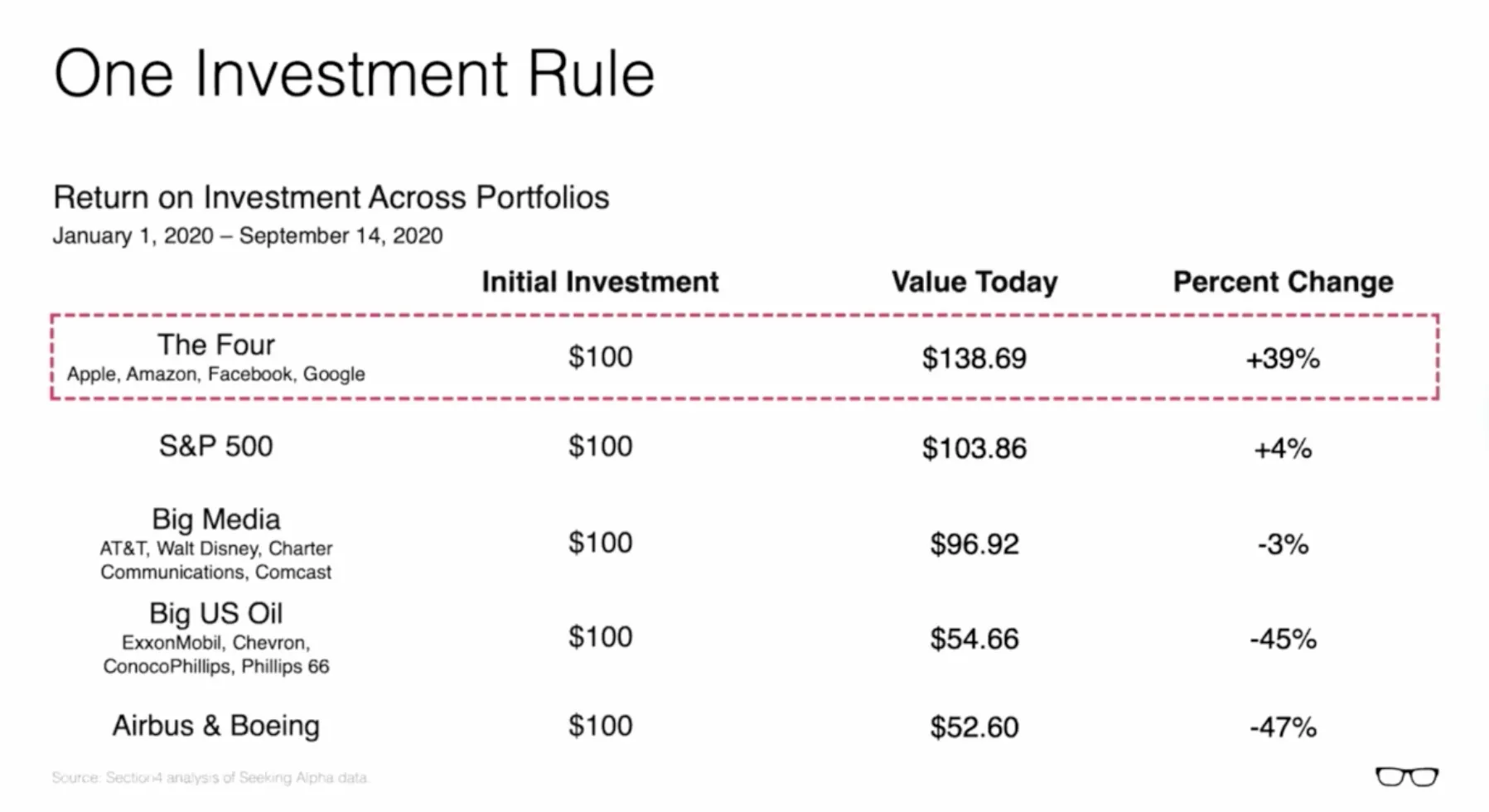The image size is (1489, 812).
Task: Click the Seeking Alpha source footnote
Action: [210, 778]
